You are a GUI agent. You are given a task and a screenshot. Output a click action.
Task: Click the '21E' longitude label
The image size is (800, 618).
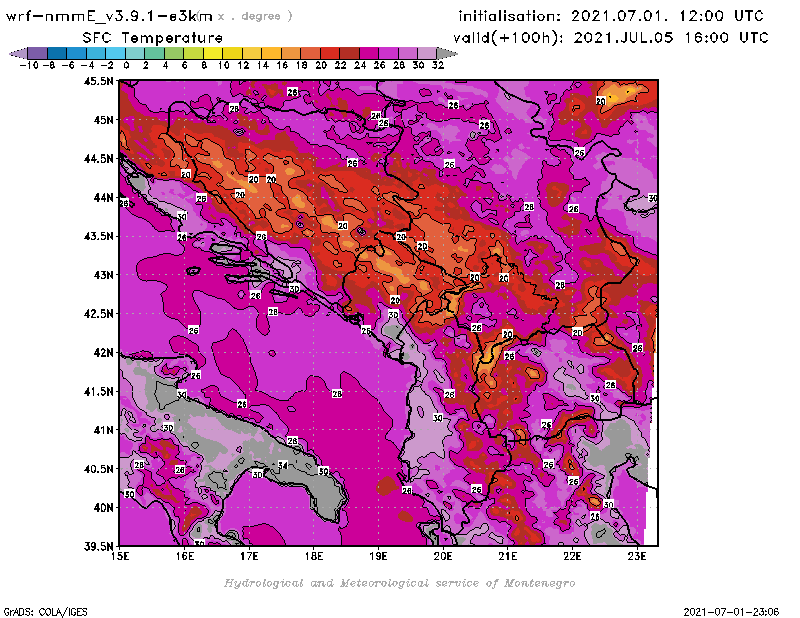508,556
